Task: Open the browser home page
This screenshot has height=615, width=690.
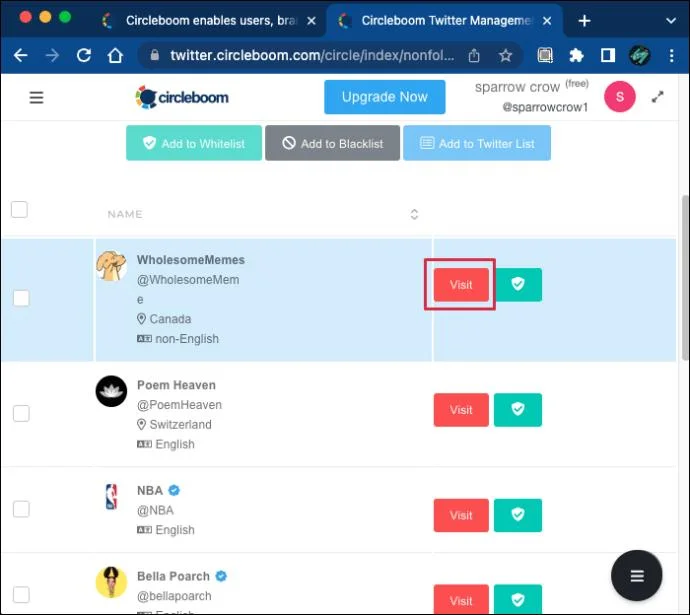Action: tap(115, 55)
